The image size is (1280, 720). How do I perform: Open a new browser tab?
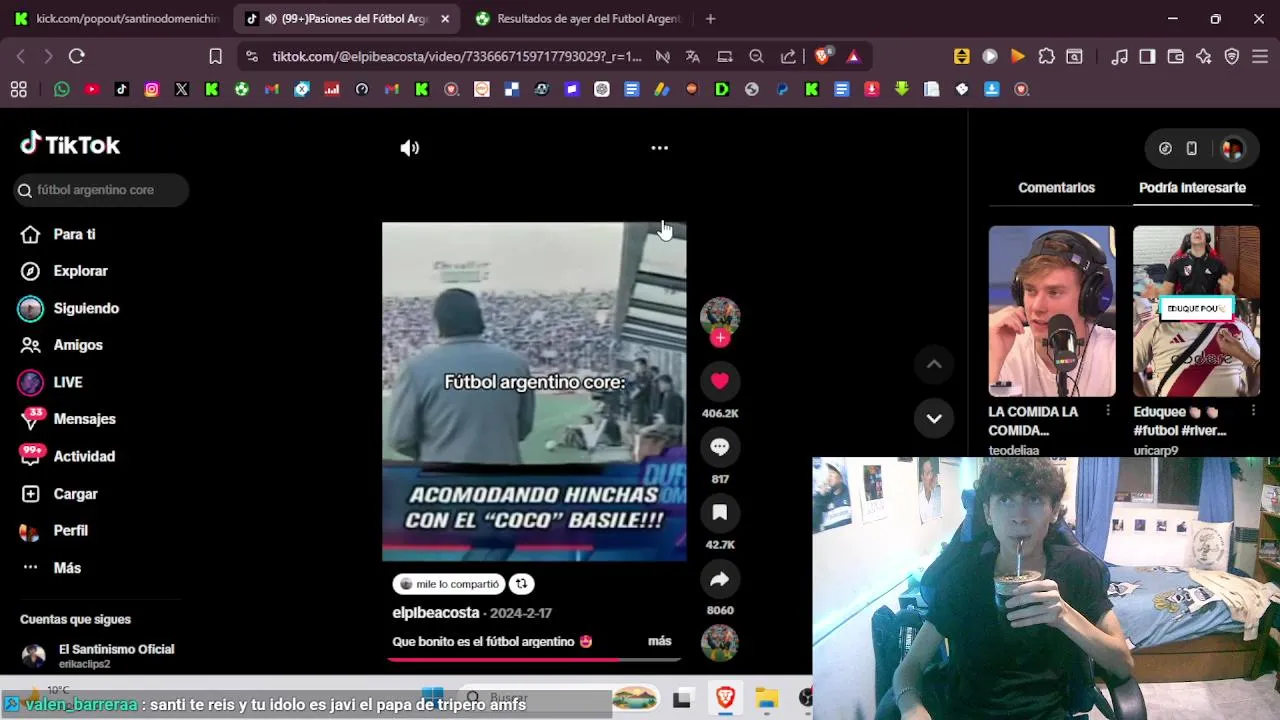tap(710, 19)
